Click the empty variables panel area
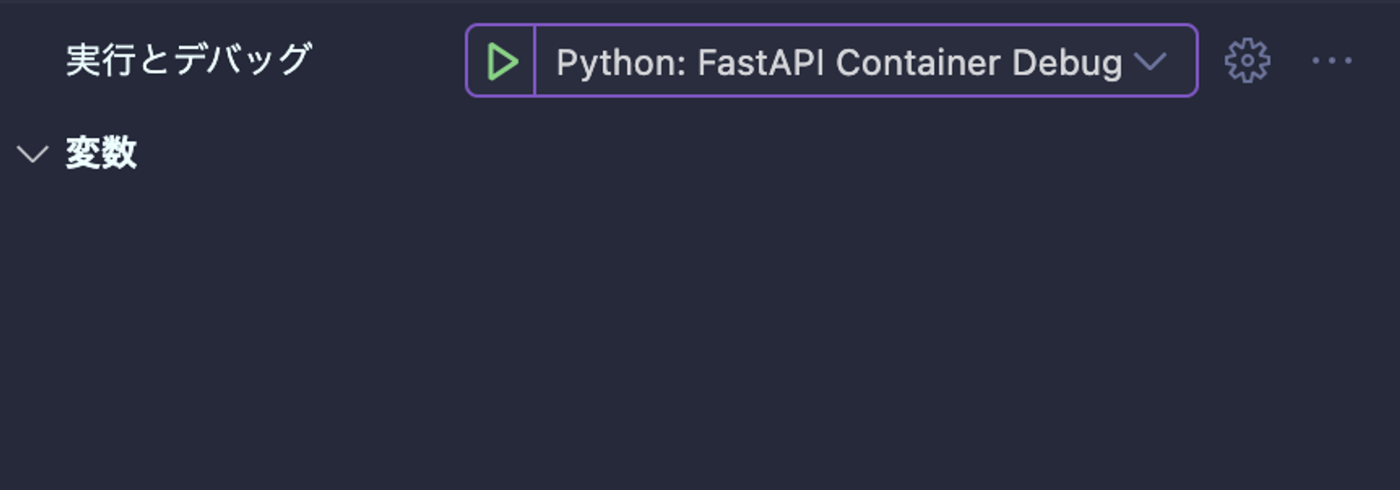This screenshot has height=490, width=1400. point(700,330)
